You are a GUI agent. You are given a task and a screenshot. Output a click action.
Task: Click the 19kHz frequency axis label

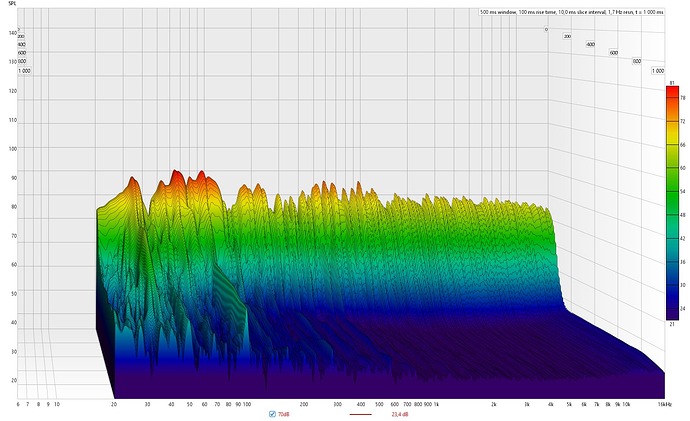pyautogui.click(x=662, y=404)
